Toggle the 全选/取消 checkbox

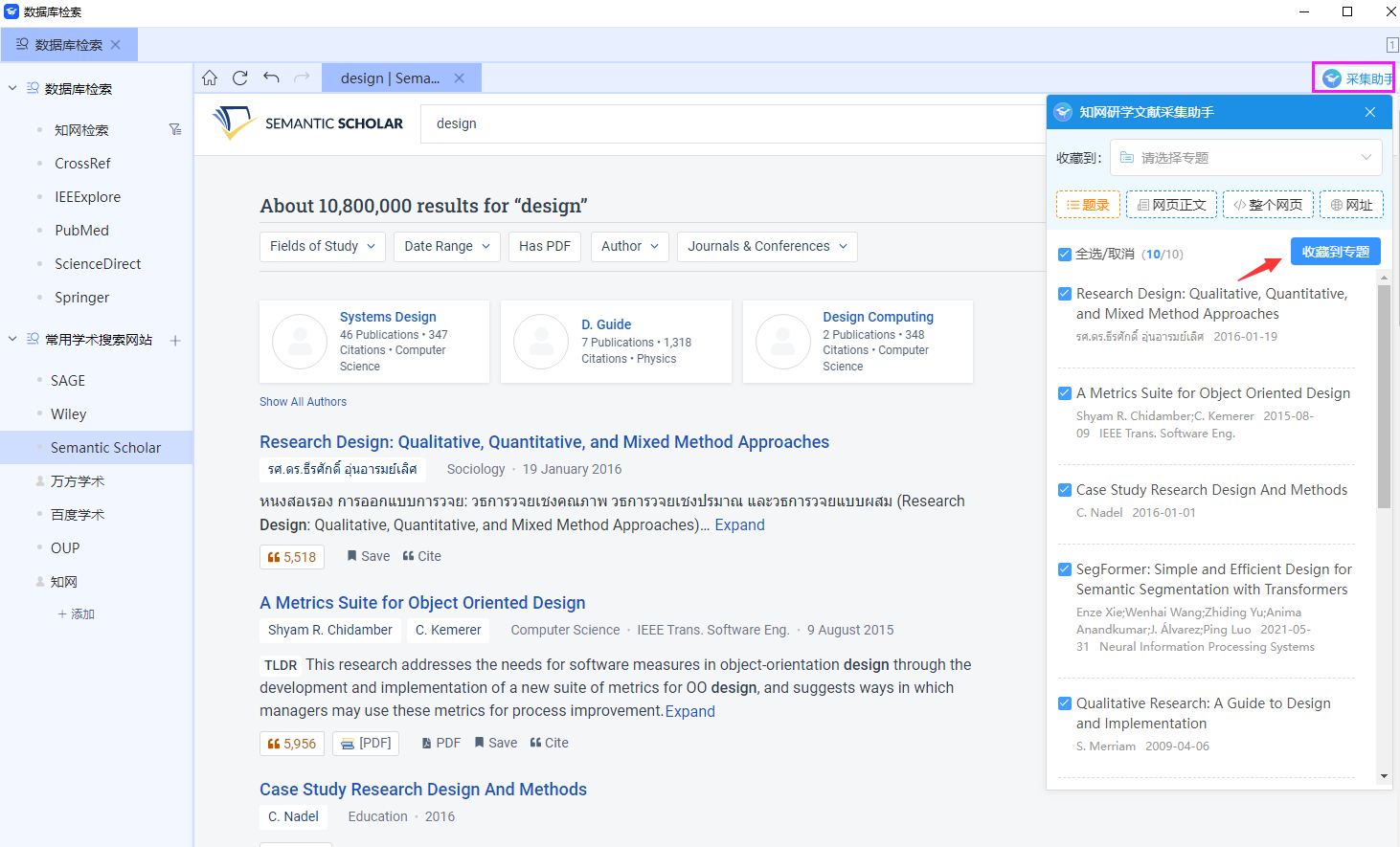pyautogui.click(x=1064, y=255)
